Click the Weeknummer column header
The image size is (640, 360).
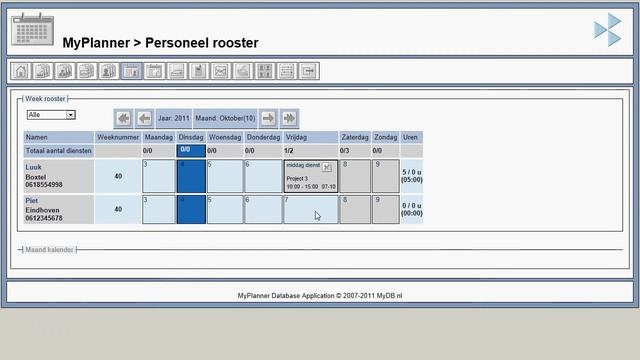[118, 137]
